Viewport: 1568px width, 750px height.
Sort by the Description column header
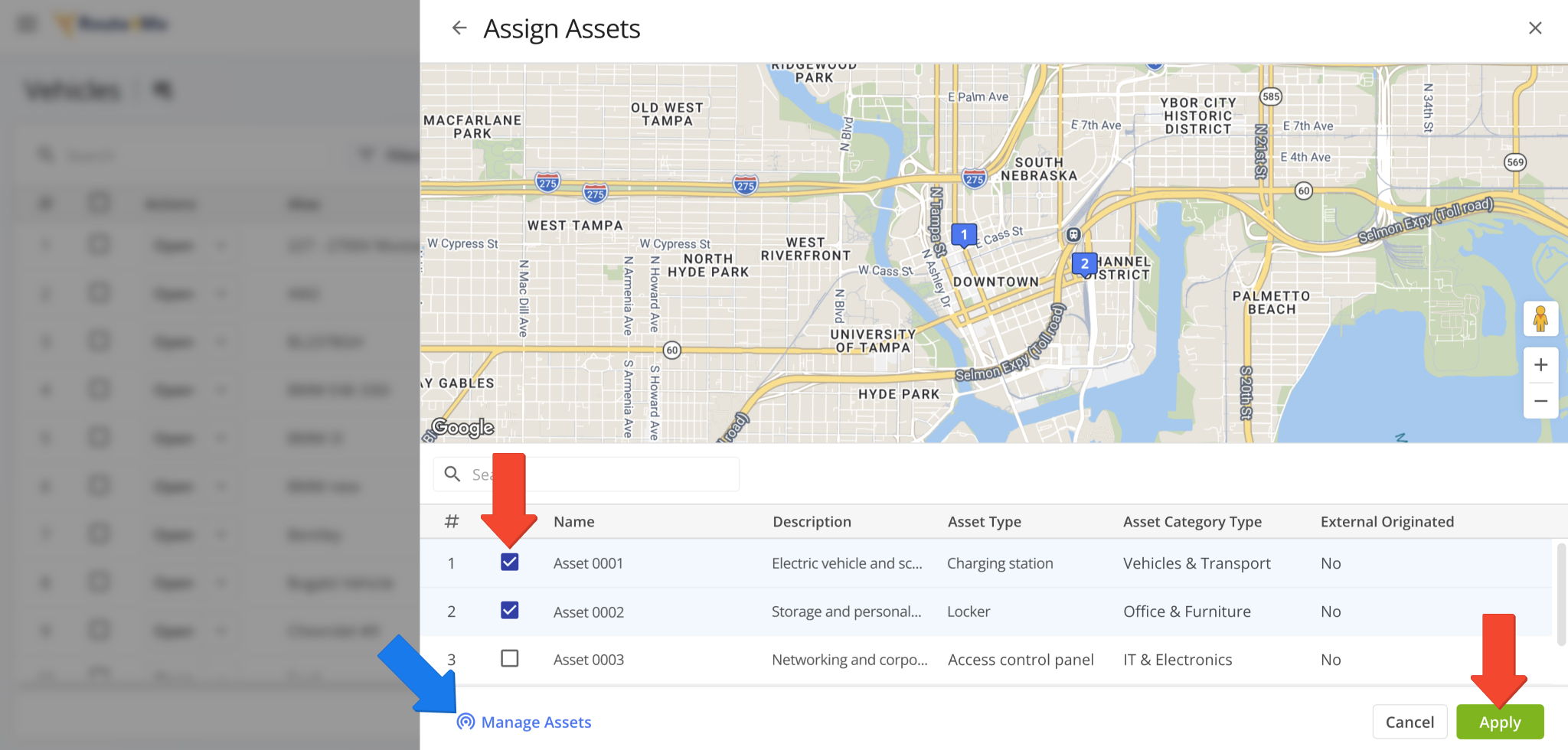pyautogui.click(x=812, y=522)
